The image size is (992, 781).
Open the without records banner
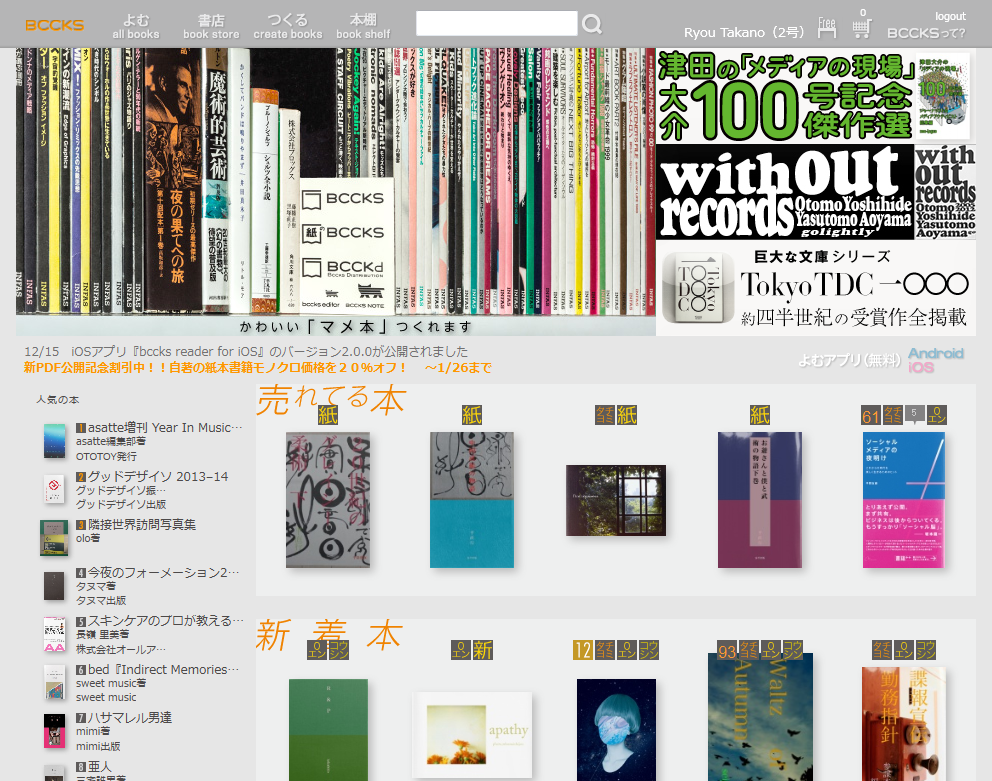pos(815,192)
